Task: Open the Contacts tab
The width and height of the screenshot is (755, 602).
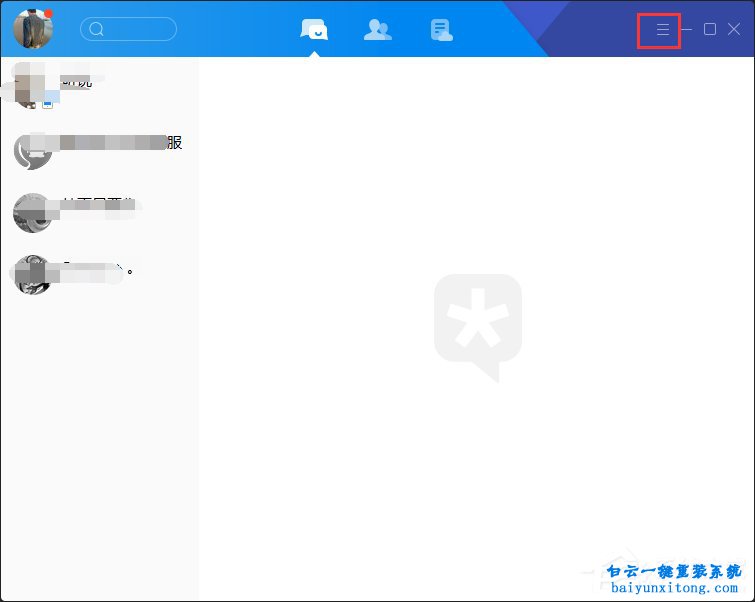Action: [377, 30]
